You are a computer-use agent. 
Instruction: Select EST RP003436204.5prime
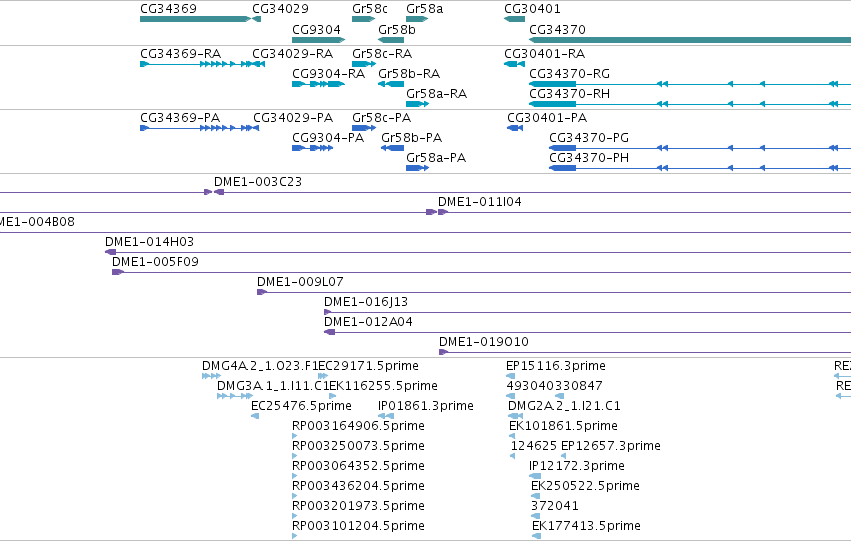[x=295, y=496]
